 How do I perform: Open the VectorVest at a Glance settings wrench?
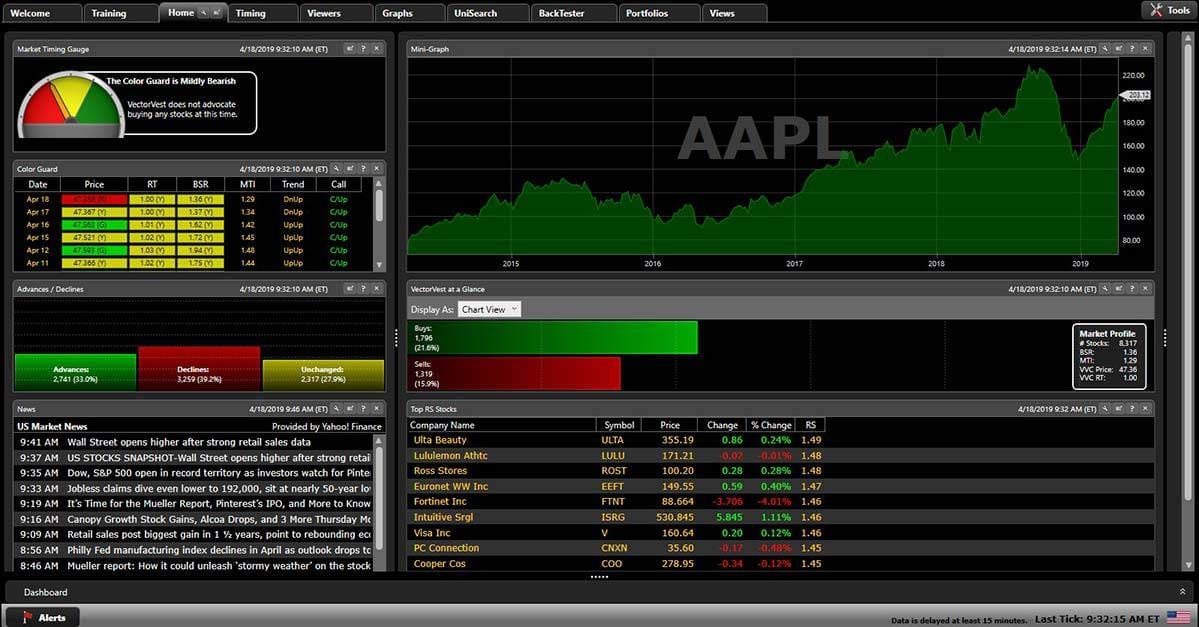(x=1105, y=288)
